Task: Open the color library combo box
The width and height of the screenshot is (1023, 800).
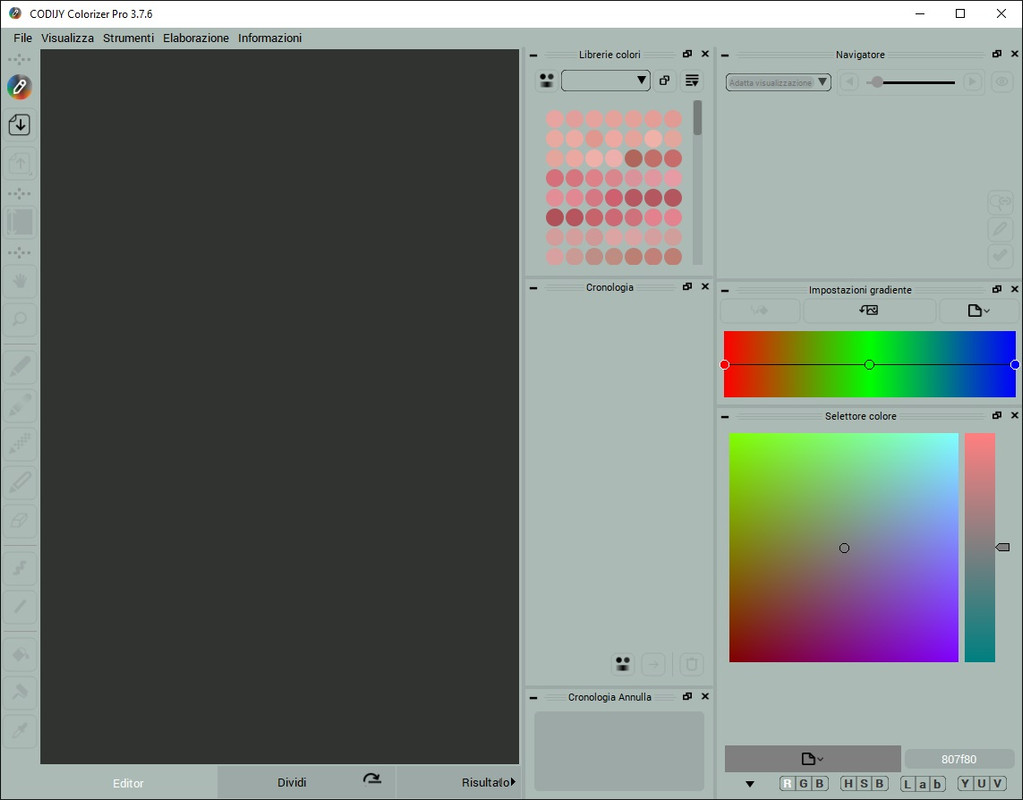Action: tap(605, 80)
